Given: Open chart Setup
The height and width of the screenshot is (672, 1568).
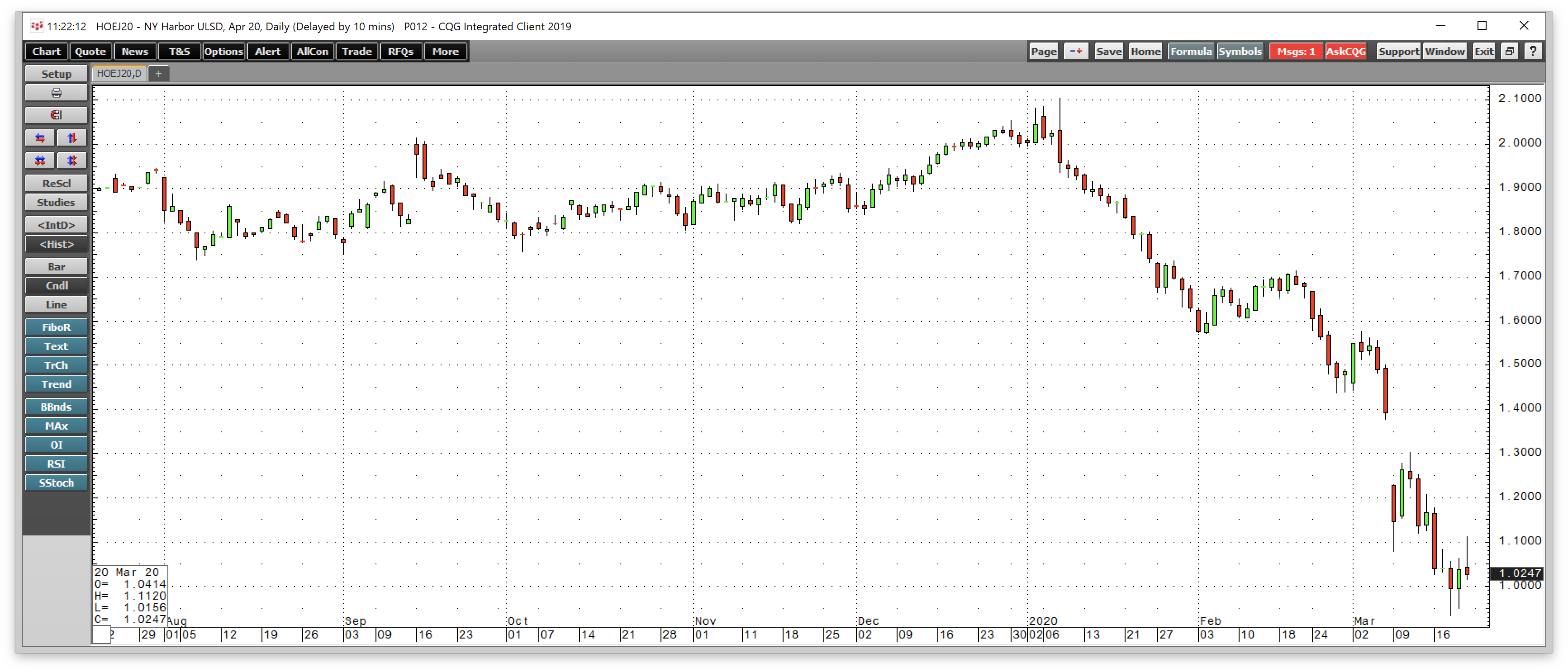Looking at the screenshot, I should [56, 74].
